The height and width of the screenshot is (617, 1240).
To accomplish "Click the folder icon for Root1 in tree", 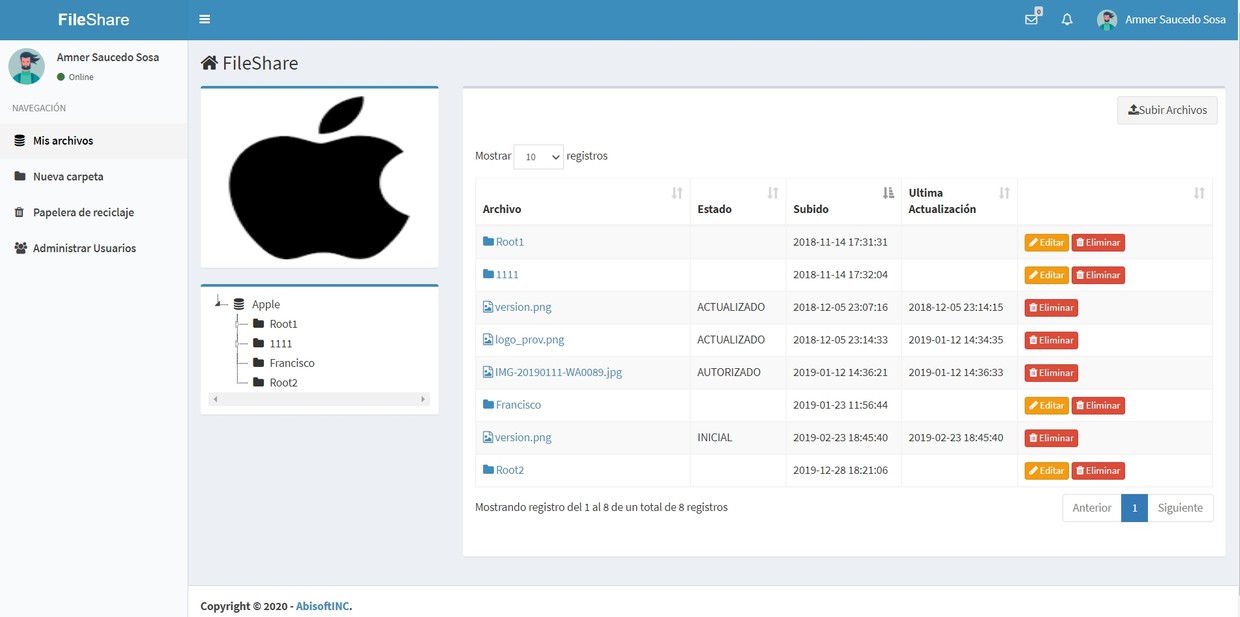I will [258, 323].
